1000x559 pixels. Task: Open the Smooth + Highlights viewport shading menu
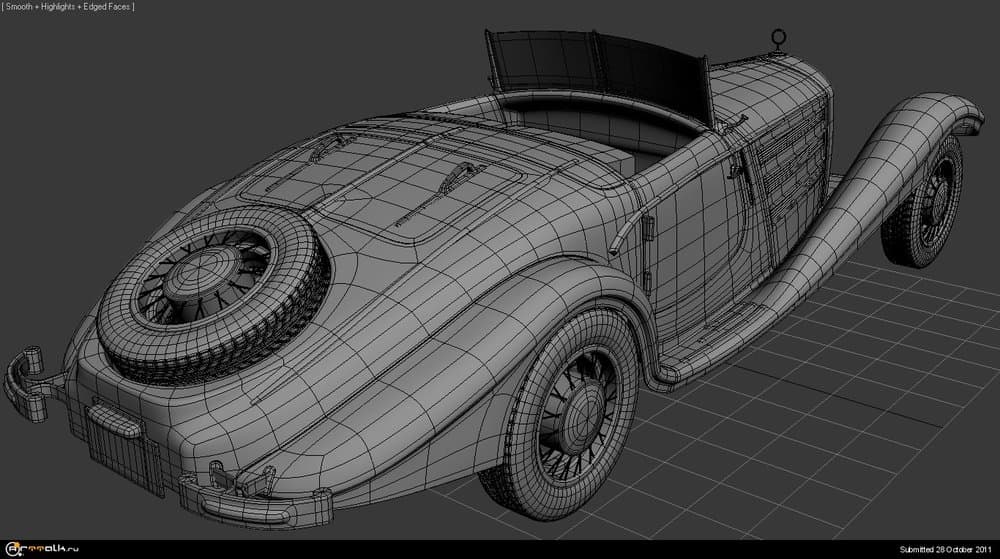click(68, 7)
